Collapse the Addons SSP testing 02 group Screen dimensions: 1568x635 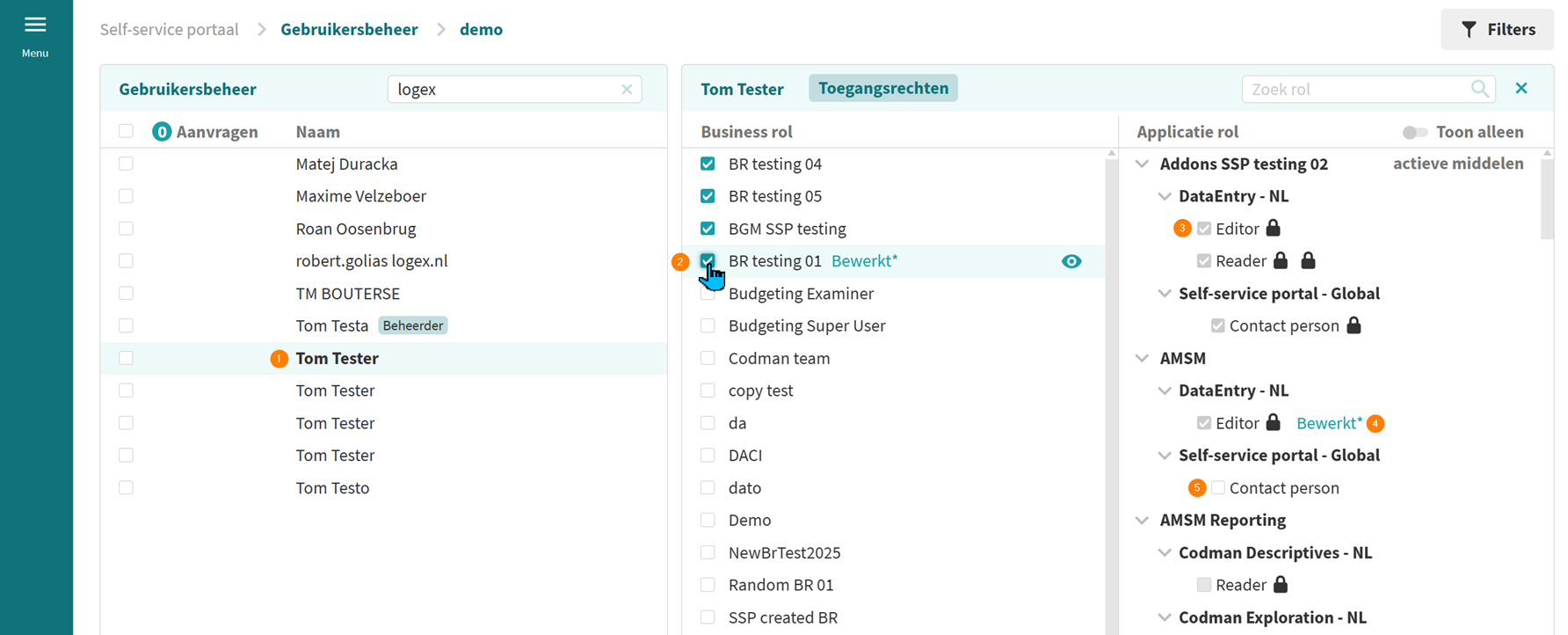(x=1142, y=164)
